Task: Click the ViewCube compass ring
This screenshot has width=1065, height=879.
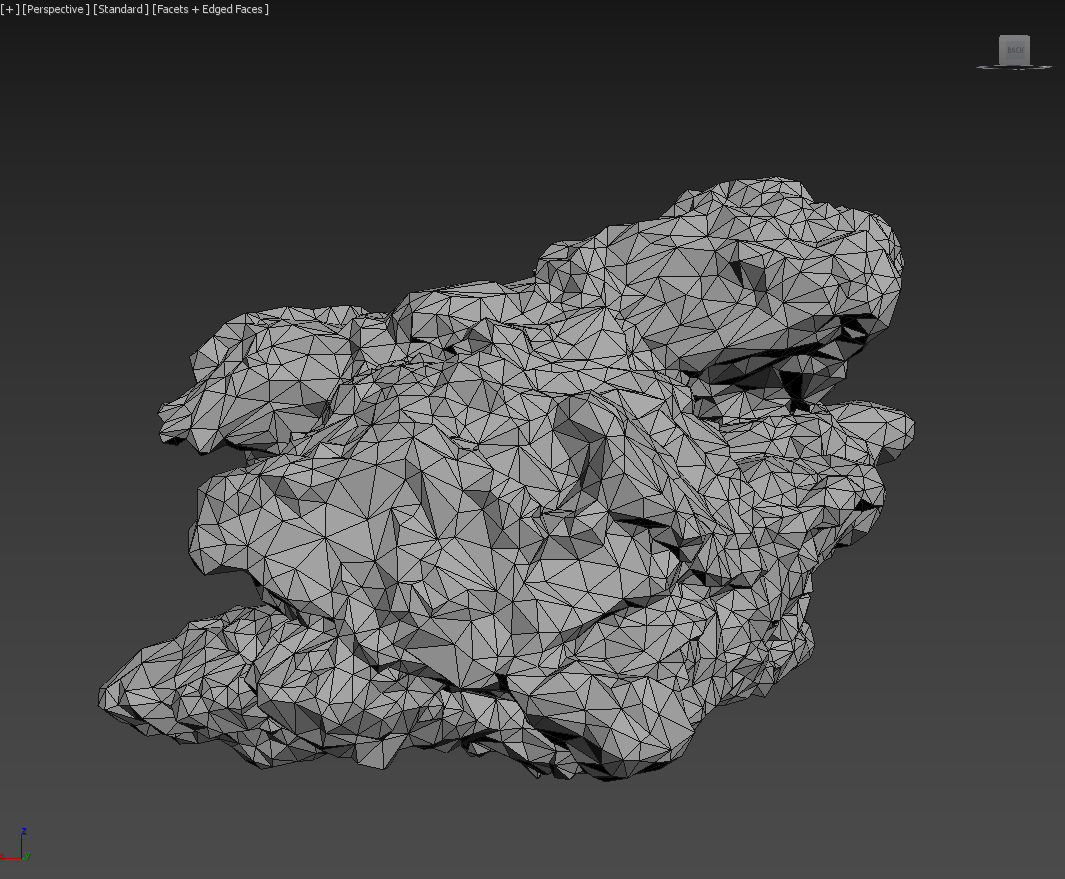Action: pyautogui.click(x=1014, y=67)
